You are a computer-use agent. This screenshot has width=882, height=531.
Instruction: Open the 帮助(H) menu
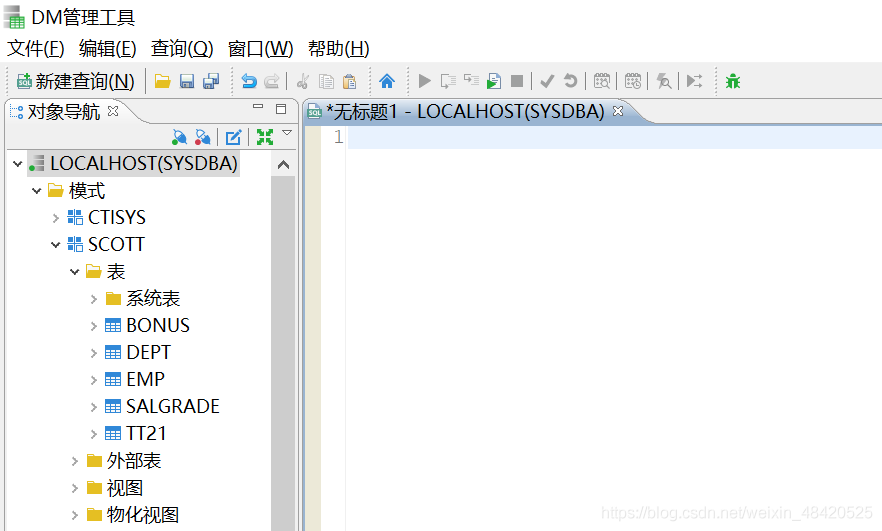(x=339, y=49)
